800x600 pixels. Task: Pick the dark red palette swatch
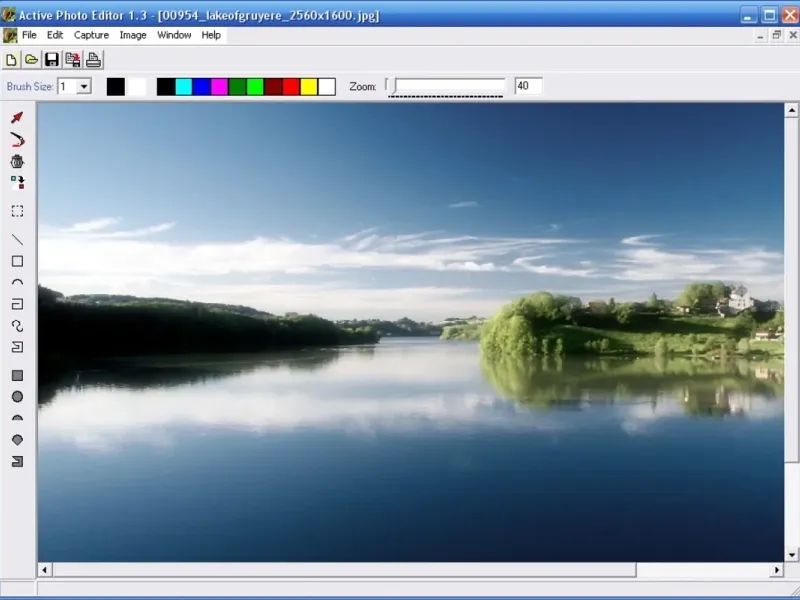[x=273, y=87]
